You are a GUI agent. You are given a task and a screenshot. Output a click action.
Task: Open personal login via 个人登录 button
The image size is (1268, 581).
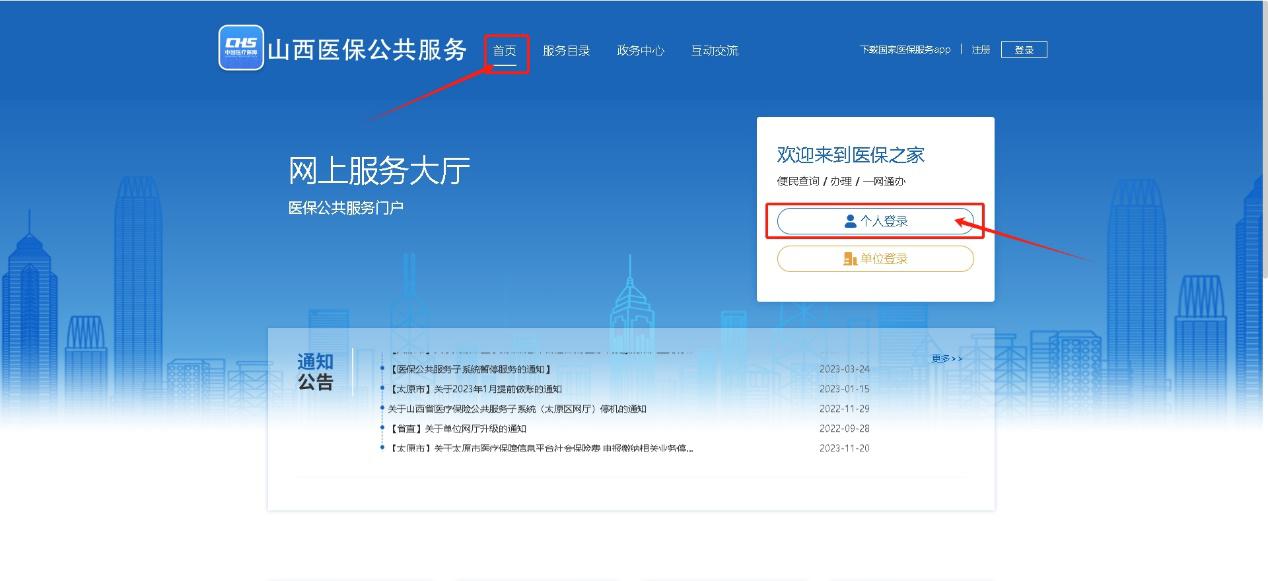pyautogui.click(x=875, y=221)
